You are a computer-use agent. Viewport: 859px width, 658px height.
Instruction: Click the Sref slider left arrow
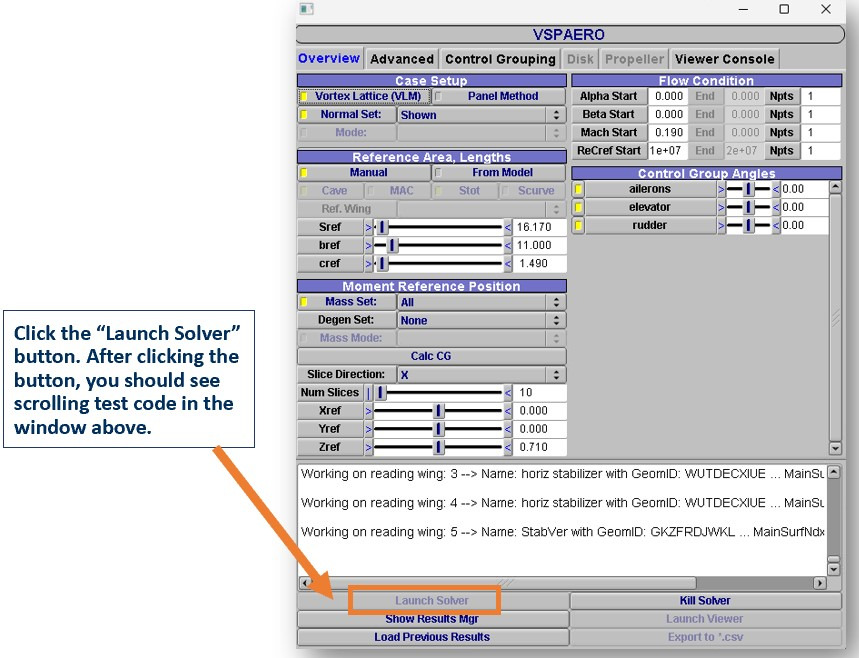tap(368, 227)
